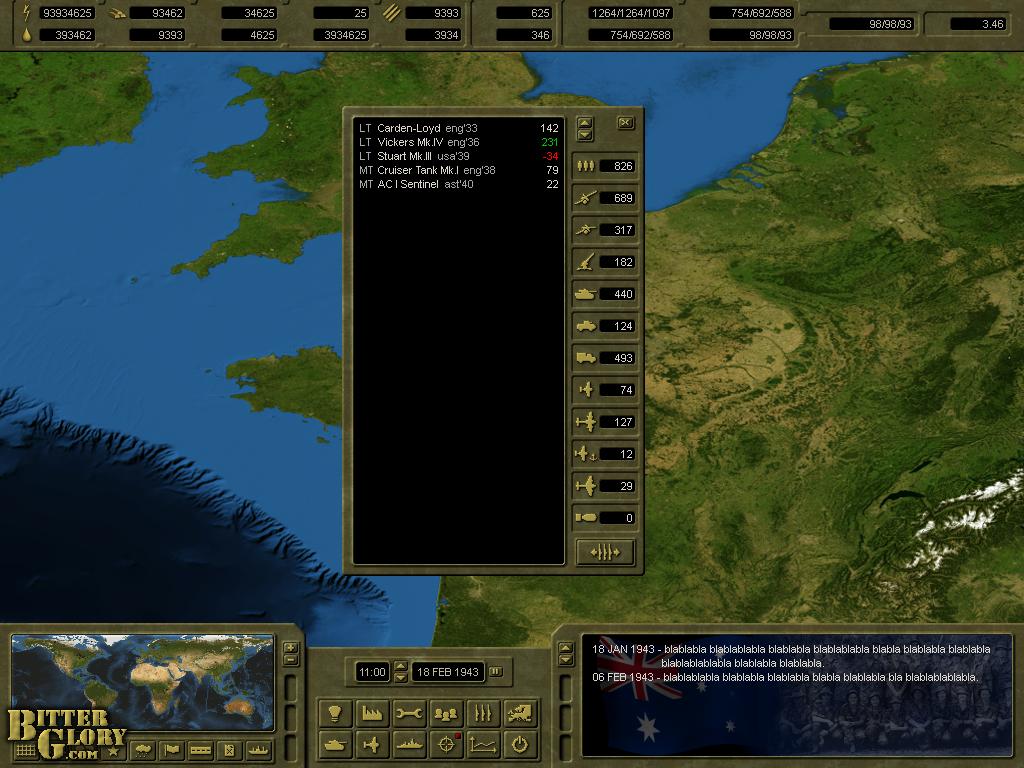The image size is (1024, 768).
Task: Click the targeting crosshair icon
Action: pos(446,745)
